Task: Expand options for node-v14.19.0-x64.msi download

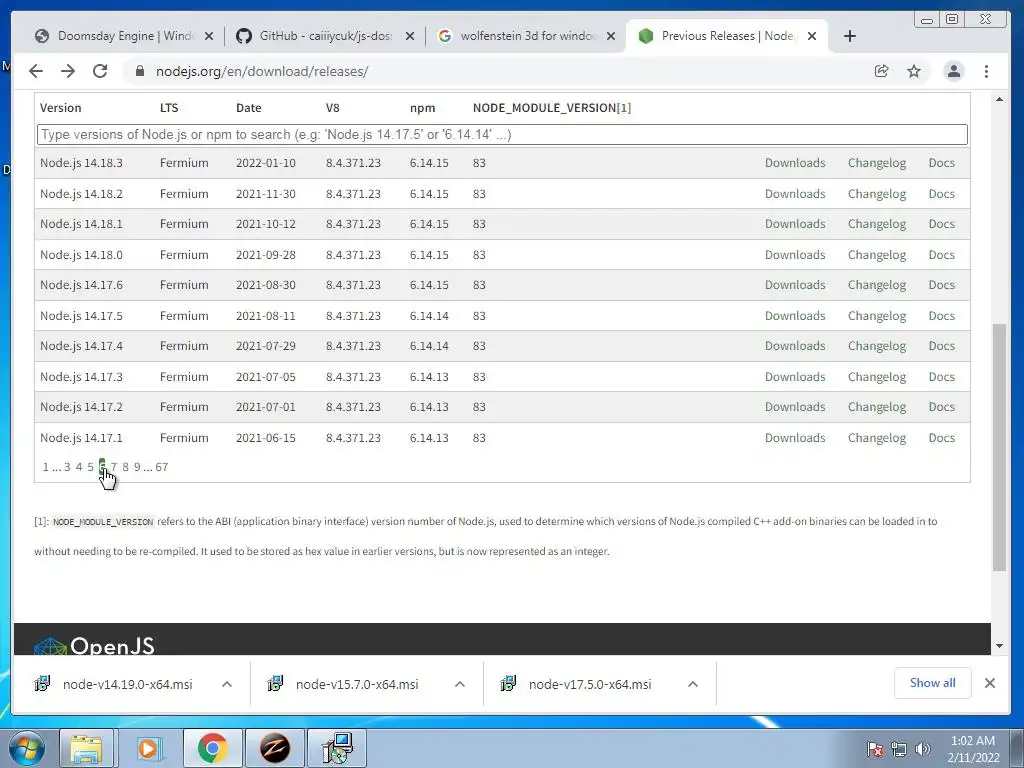Action: click(227, 684)
